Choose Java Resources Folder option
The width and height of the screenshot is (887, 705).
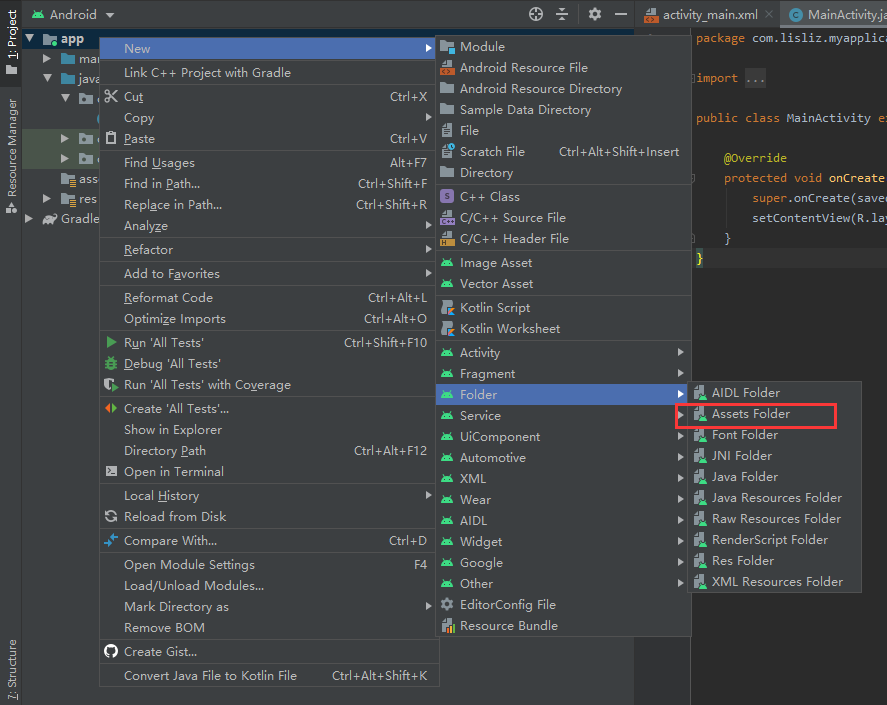774,497
